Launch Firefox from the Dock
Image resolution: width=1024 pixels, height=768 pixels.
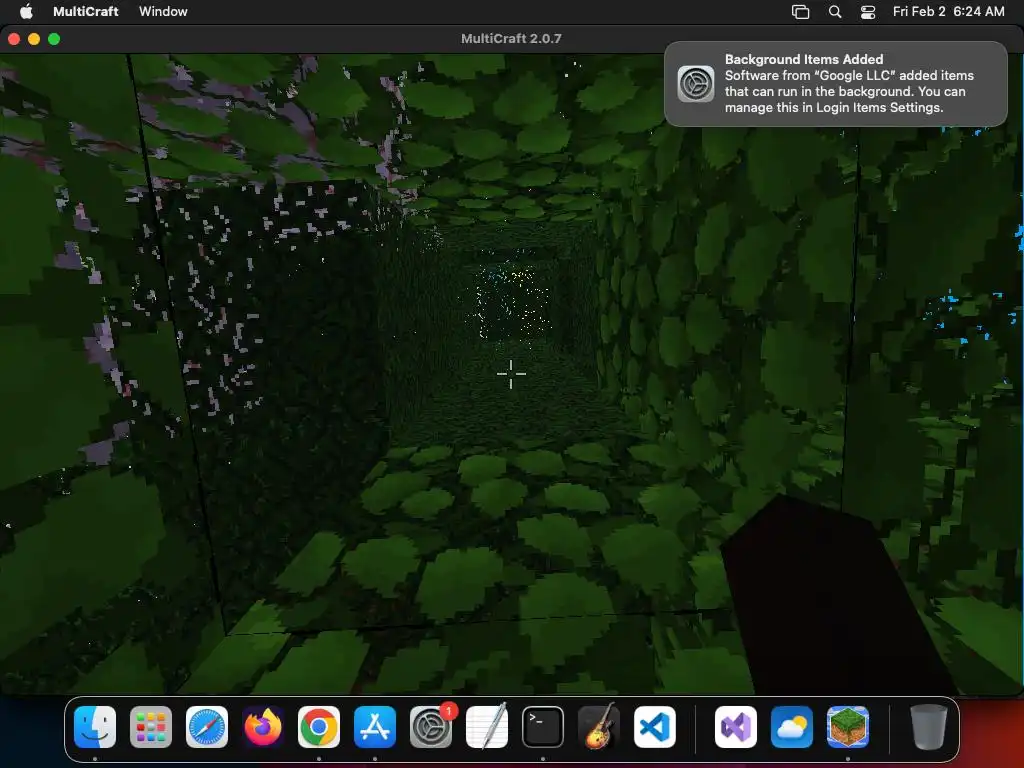tap(263, 727)
